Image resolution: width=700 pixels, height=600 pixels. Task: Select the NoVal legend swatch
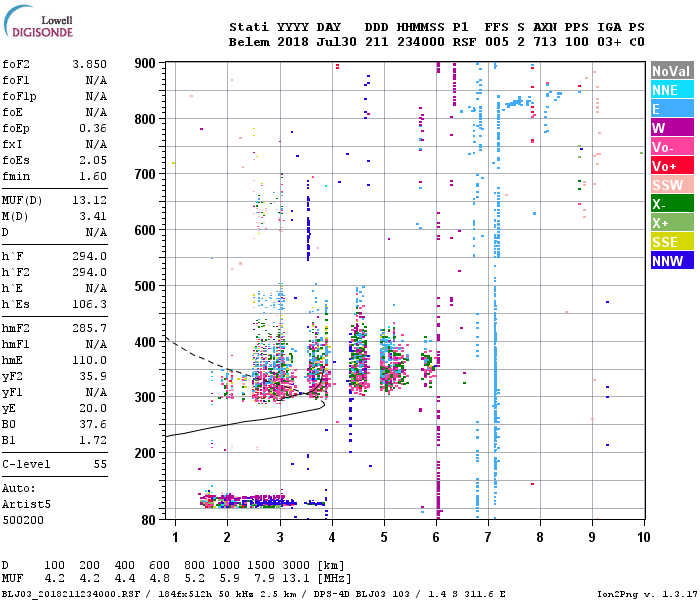(x=672, y=71)
